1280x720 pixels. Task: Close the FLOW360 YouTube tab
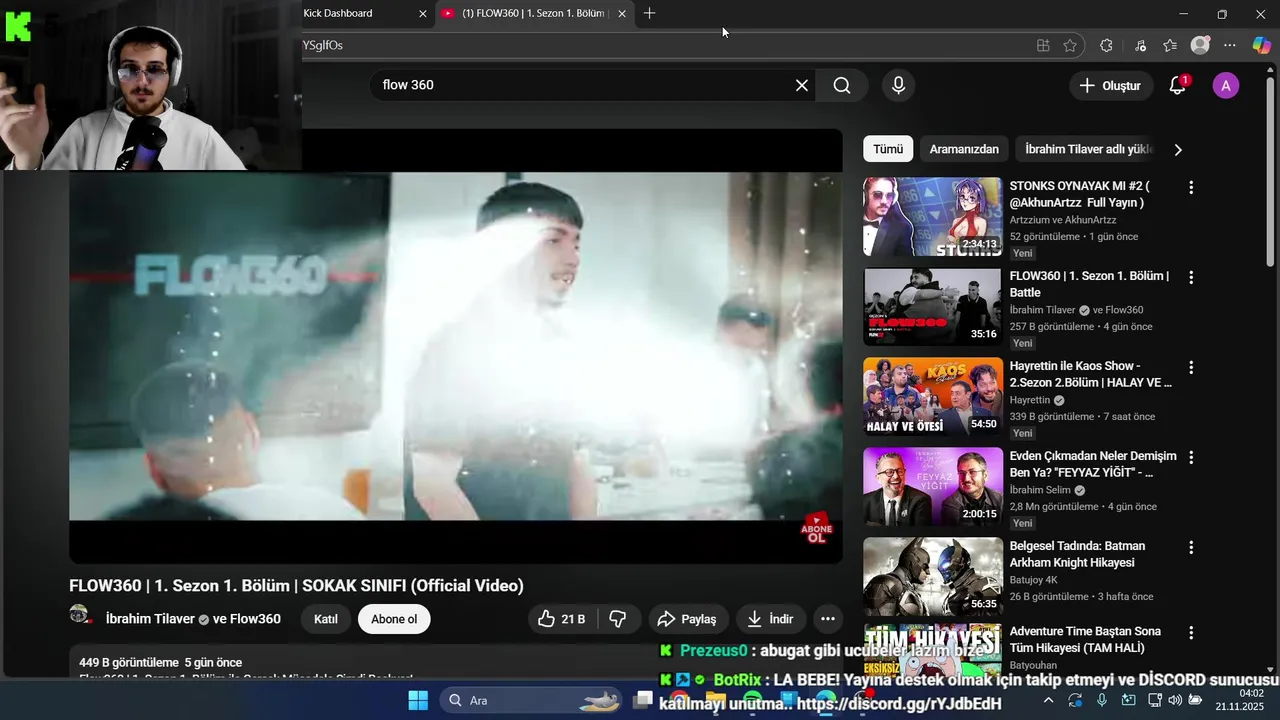tap(622, 14)
